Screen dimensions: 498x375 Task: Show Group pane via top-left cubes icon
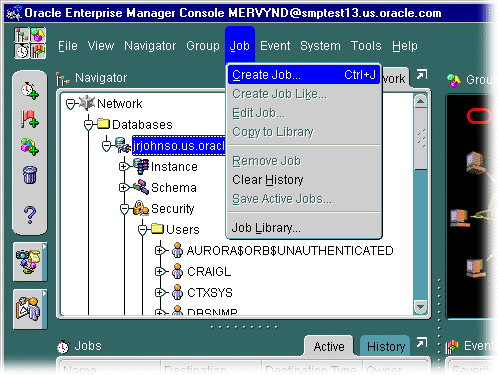pos(38,35)
